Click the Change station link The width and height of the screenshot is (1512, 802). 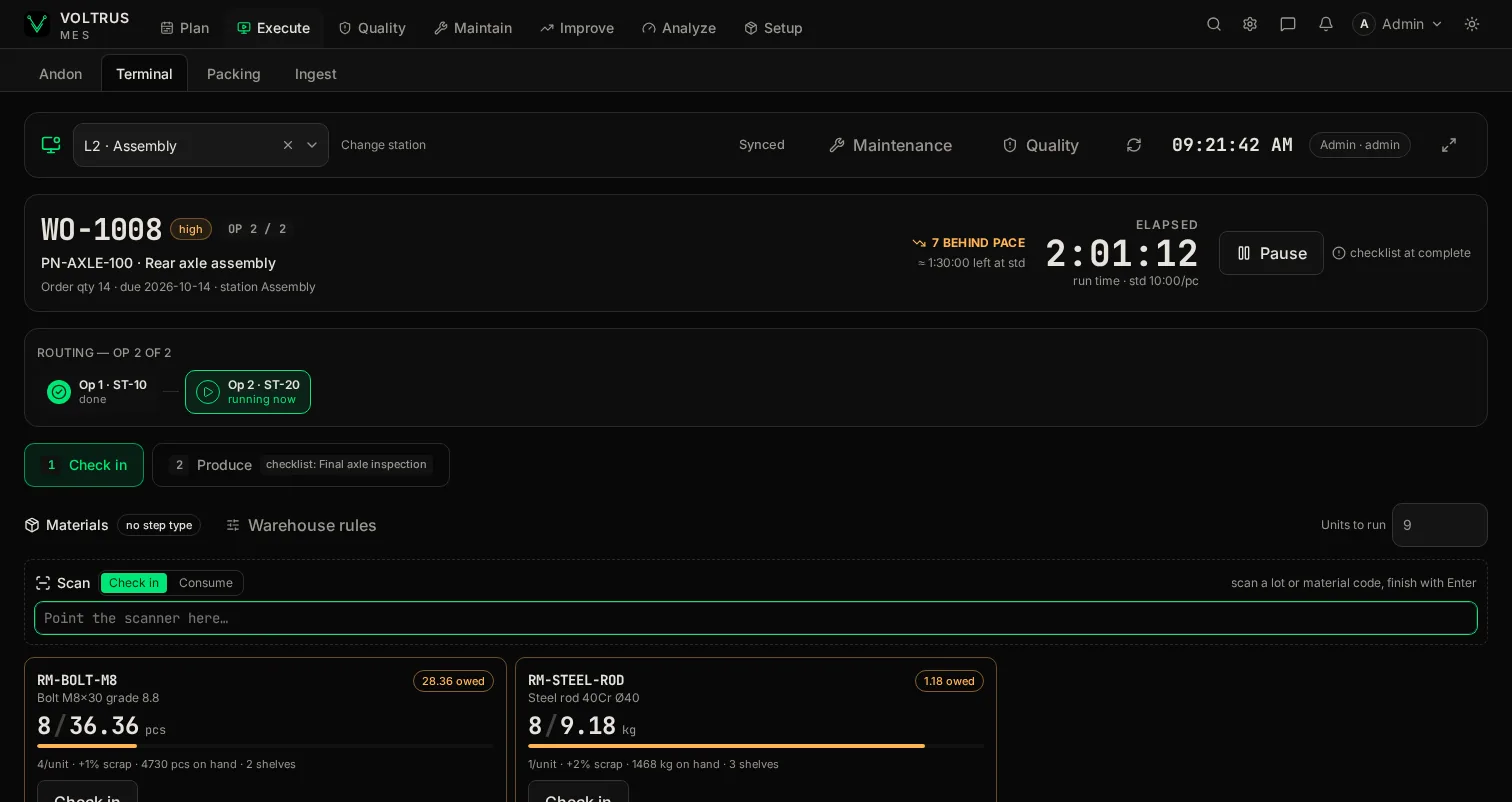point(383,145)
